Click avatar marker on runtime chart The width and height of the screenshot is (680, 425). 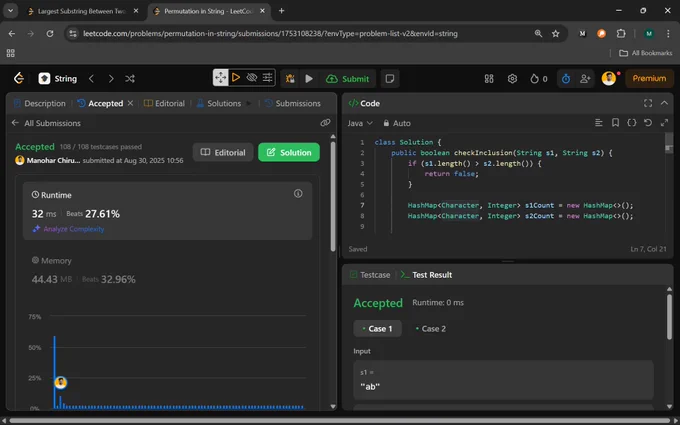[x=61, y=382]
